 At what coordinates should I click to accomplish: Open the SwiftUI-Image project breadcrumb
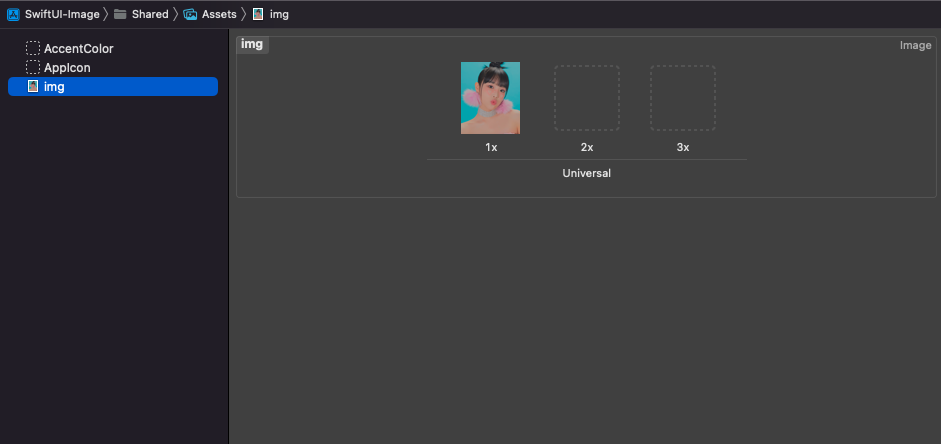point(62,14)
